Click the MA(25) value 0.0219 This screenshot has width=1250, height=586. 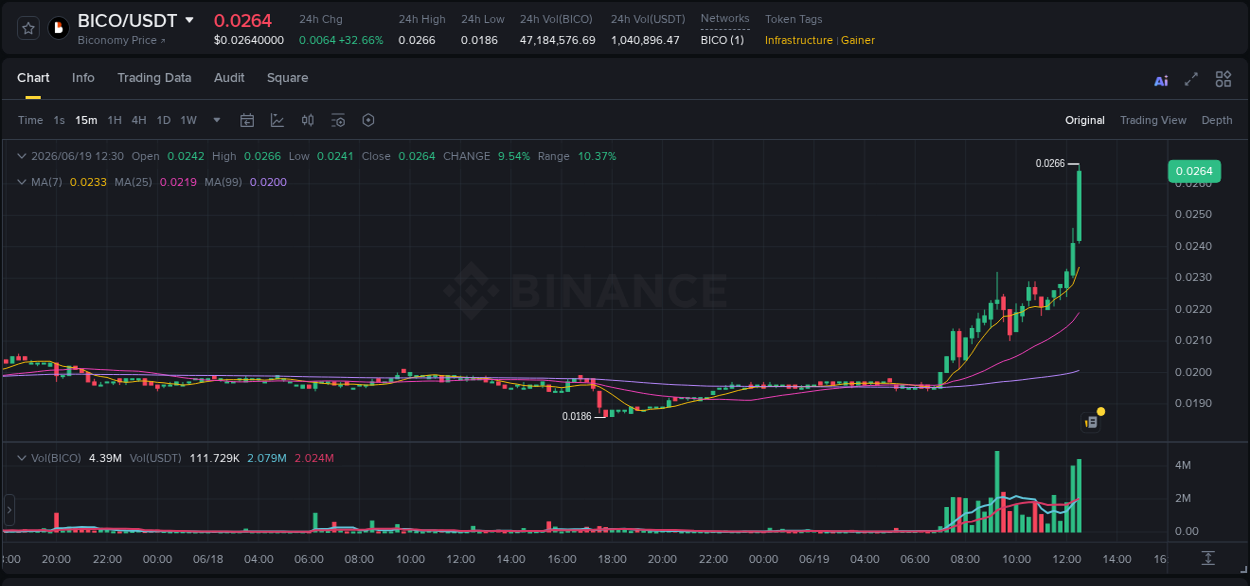(x=178, y=182)
